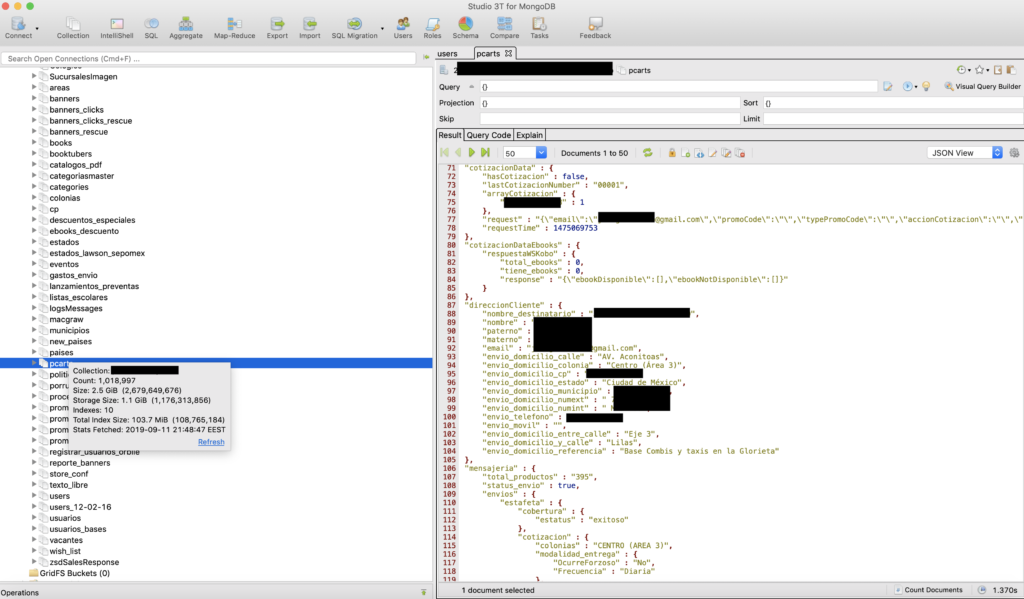
Task: Expand the banners collection
Action: coord(34,99)
